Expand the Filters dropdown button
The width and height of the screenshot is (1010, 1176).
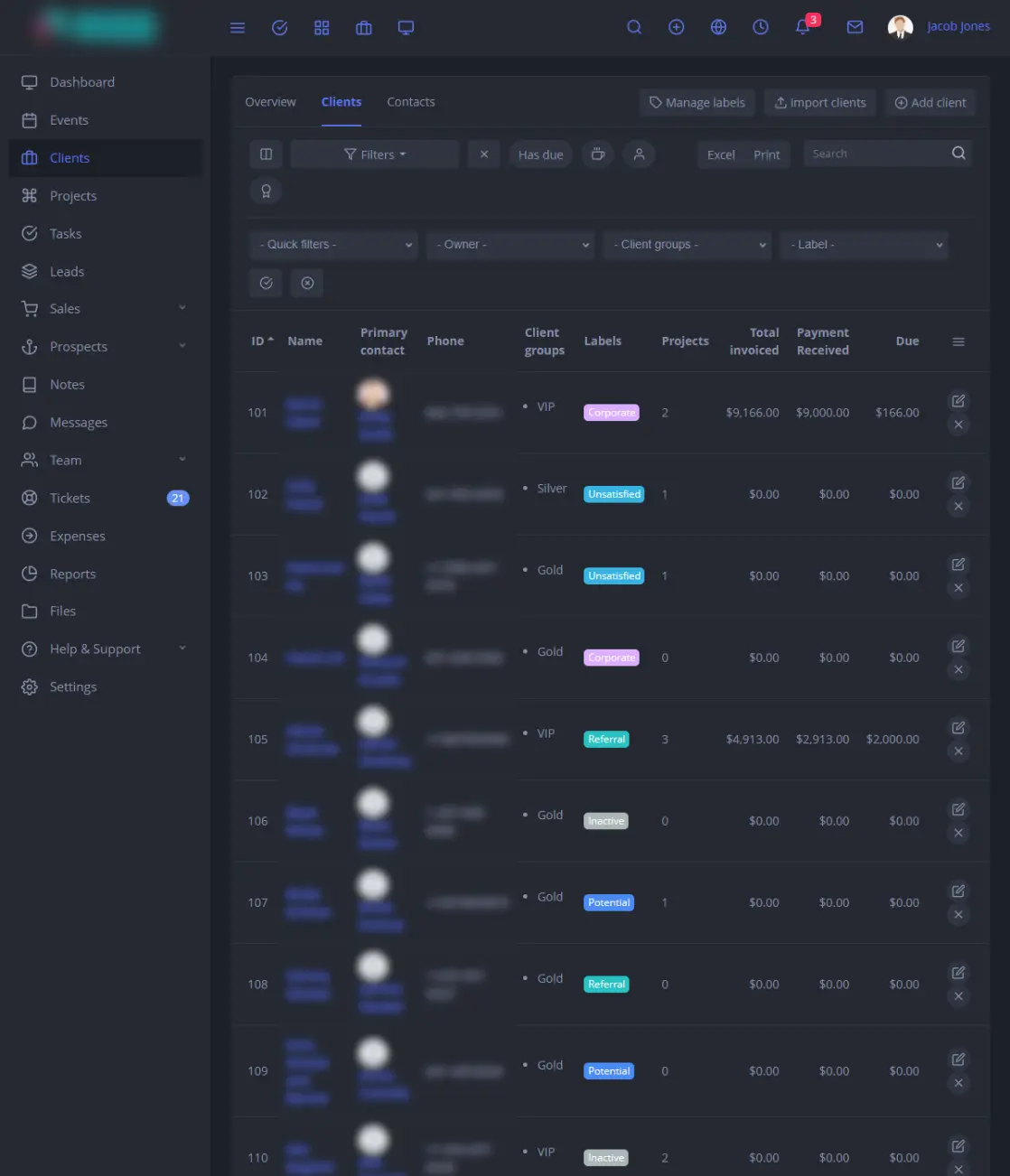tap(375, 154)
